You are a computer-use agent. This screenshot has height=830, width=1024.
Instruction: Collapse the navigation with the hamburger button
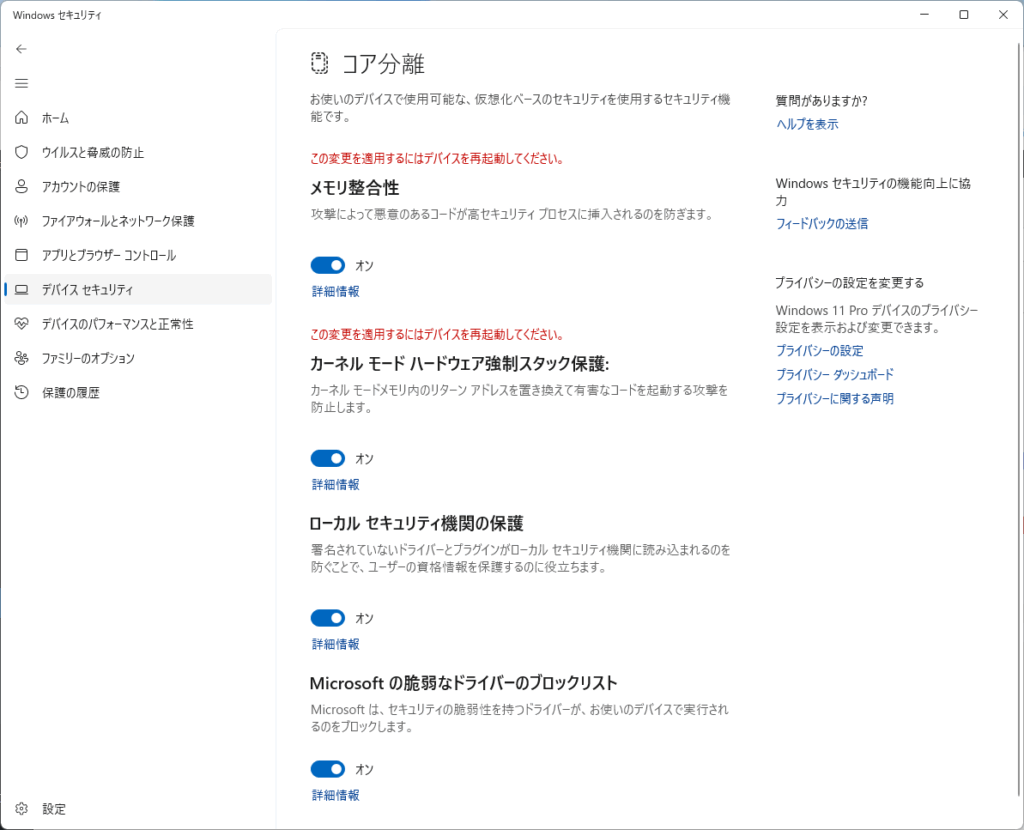[x=21, y=83]
